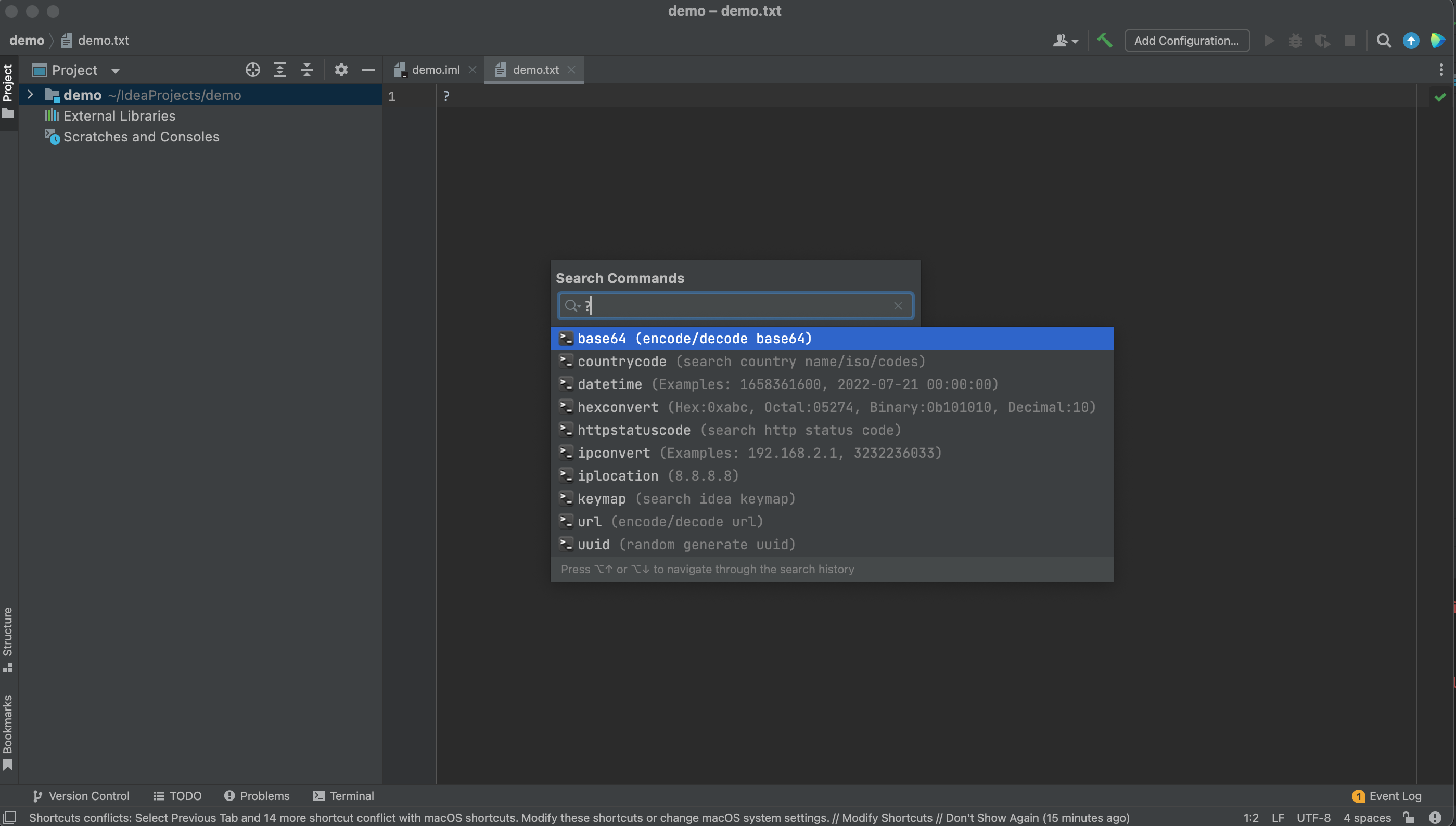Change the LF line separator
Screen dimensions: 1456x826
point(1278,818)
